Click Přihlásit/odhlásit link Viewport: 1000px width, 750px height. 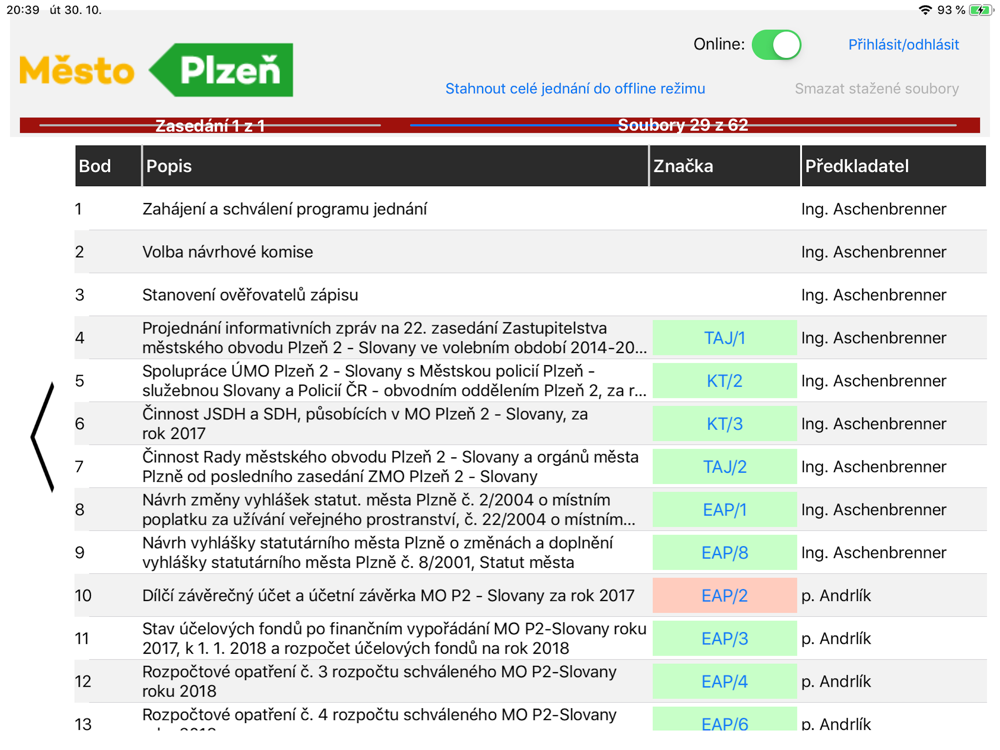(x=903, y=45)
